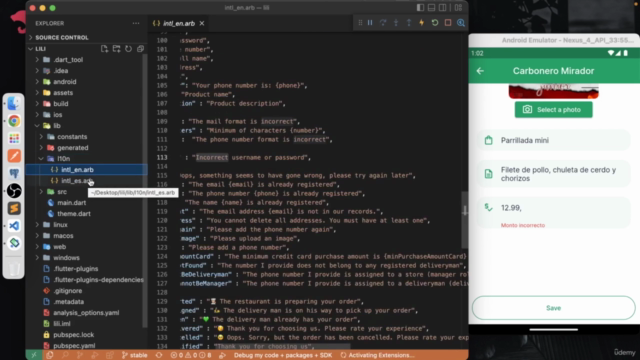Open OBS from the dock
640x360 pixels.
tap(14, 191)
